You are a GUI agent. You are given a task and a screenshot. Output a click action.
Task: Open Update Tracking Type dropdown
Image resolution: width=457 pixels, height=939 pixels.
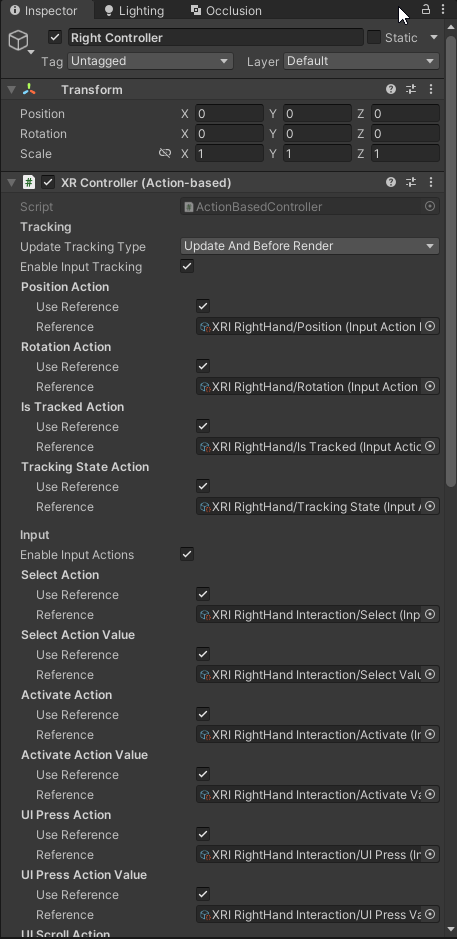310,246
